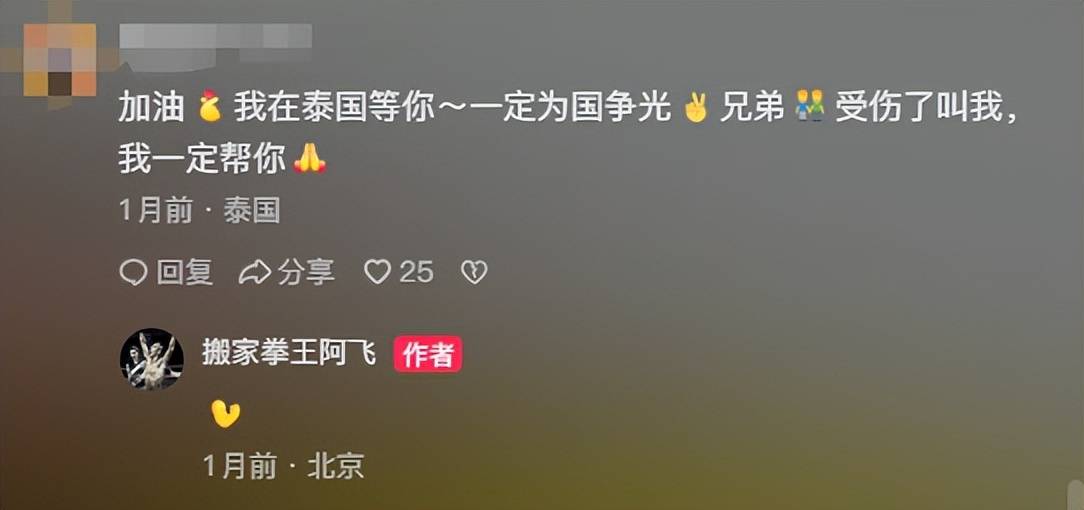1084x510 pixels.
Task: Click the like count 25
Action: [416, 272]
